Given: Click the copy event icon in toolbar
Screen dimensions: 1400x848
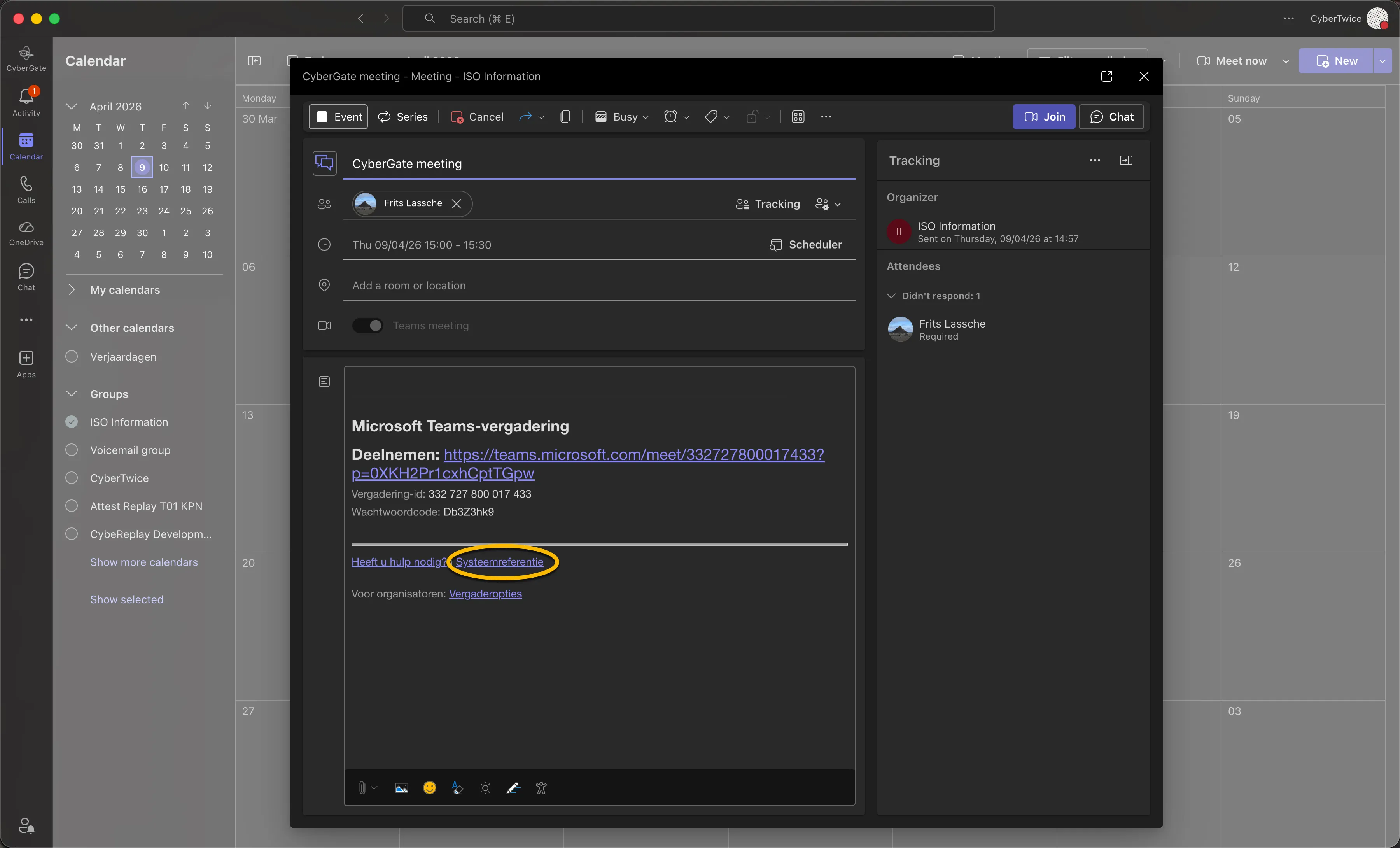Looking at the screenshot, I should coord(565,117).
